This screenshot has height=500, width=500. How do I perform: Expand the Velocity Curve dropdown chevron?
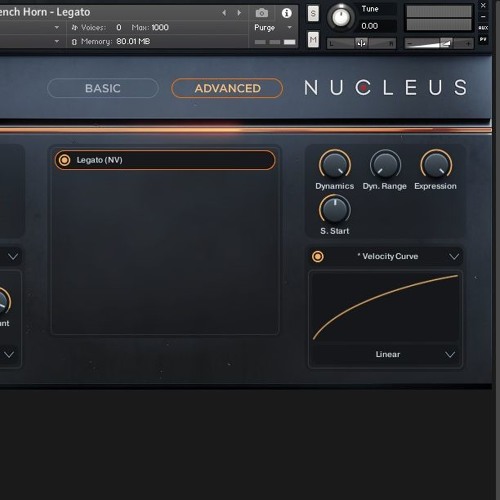[454, 257]
